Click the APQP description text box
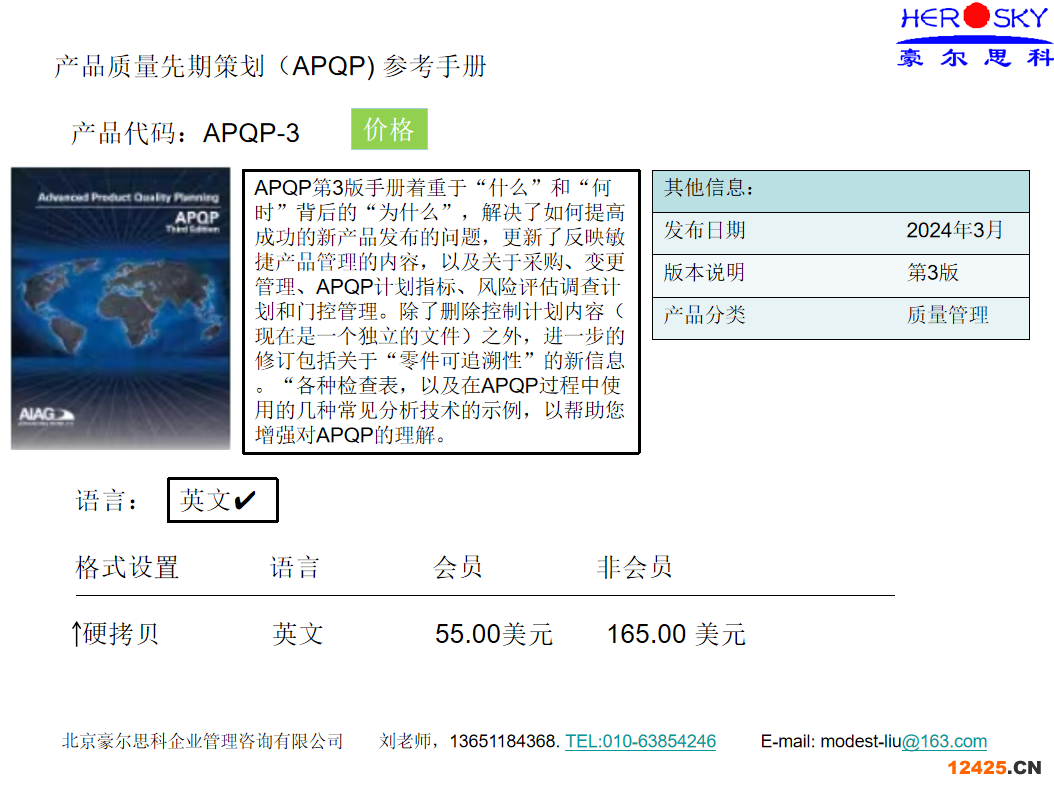The width and height of the screenshot is (1054, 790). coord(441,312)
